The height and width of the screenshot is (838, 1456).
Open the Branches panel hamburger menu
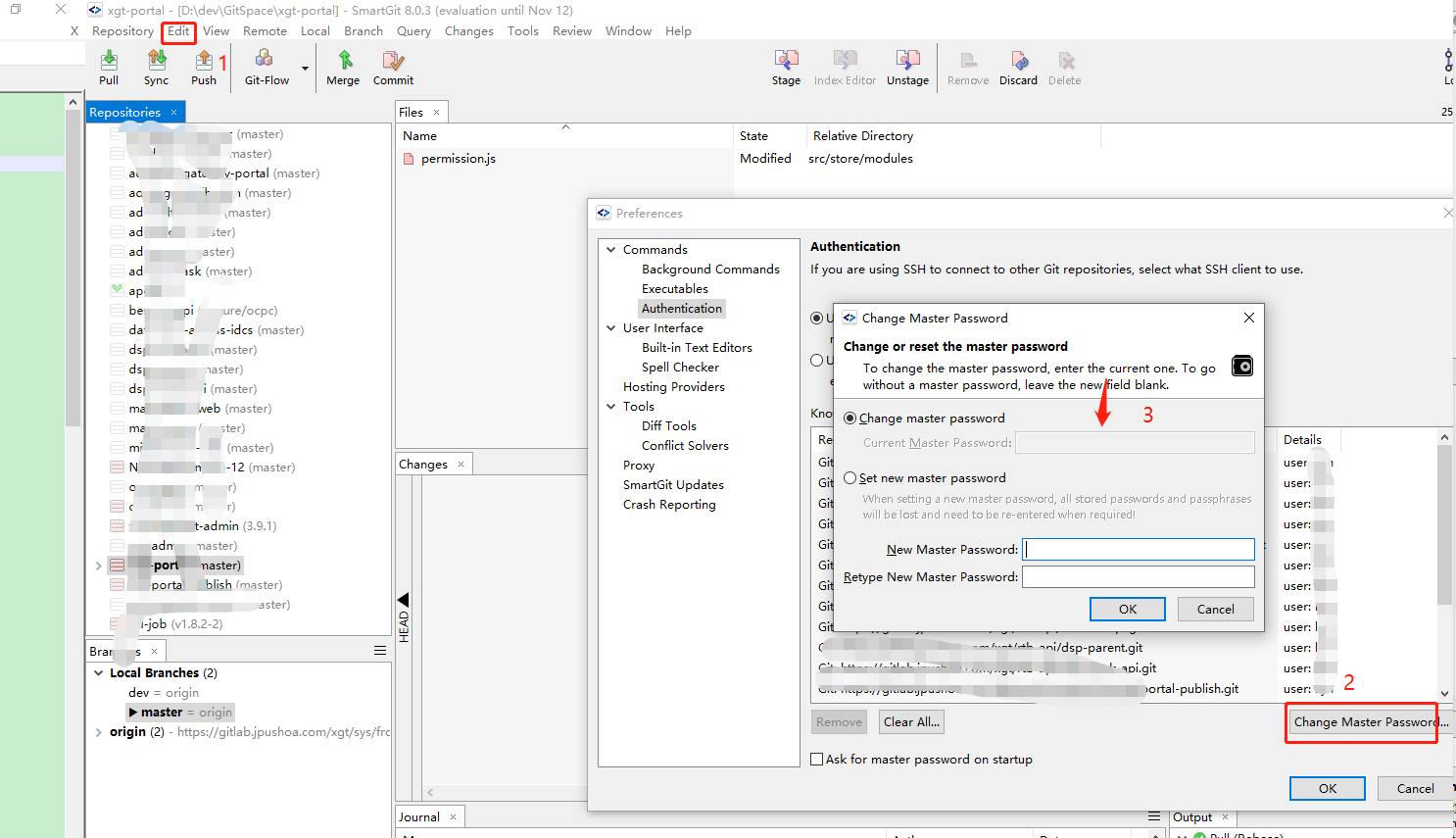click(x=380, y=651)
